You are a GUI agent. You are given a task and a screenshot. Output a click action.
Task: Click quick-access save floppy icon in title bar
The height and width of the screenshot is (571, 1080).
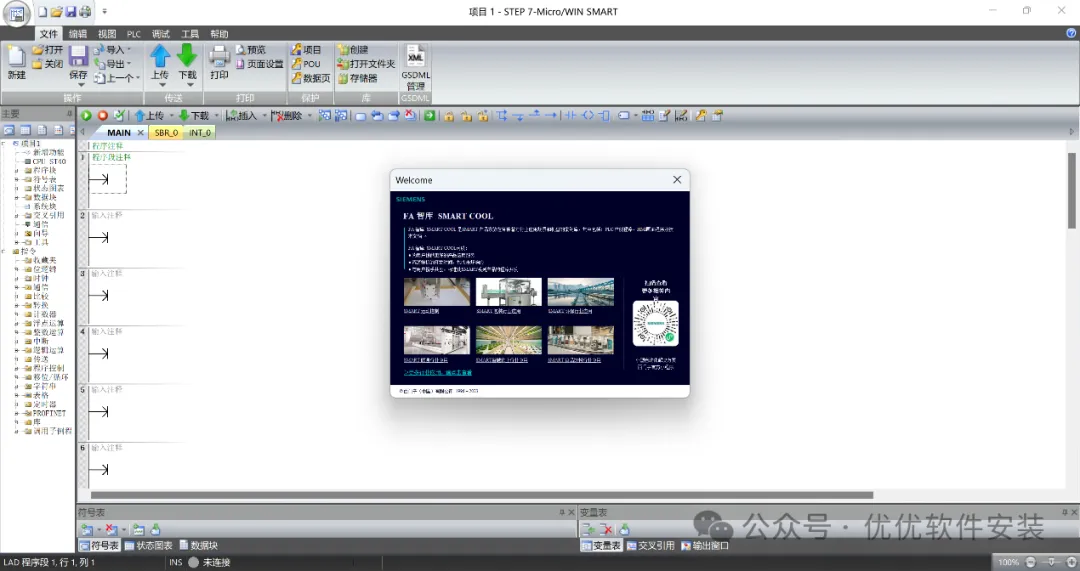point(71,12)
